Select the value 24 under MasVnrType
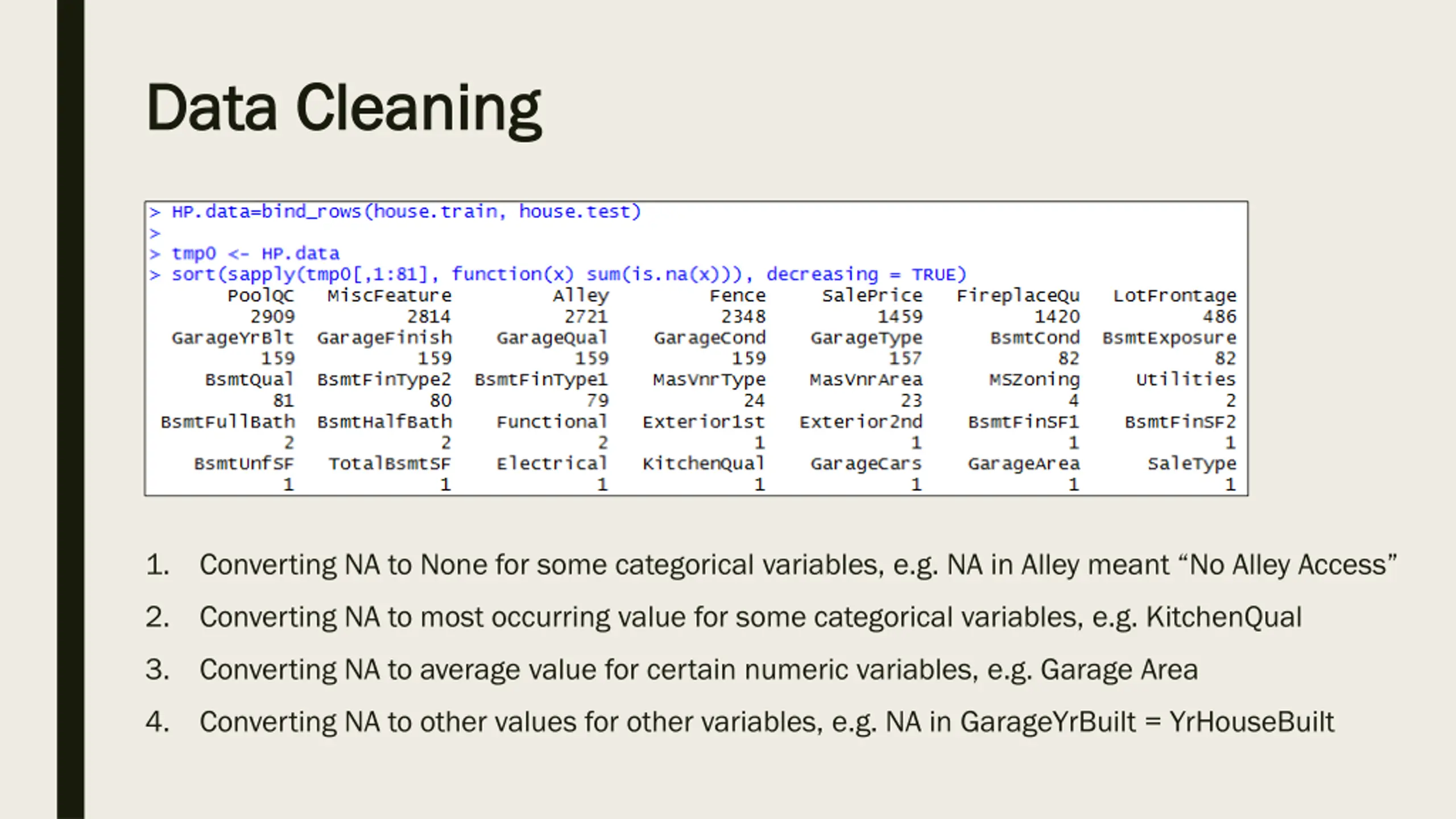 click(755, 401)
